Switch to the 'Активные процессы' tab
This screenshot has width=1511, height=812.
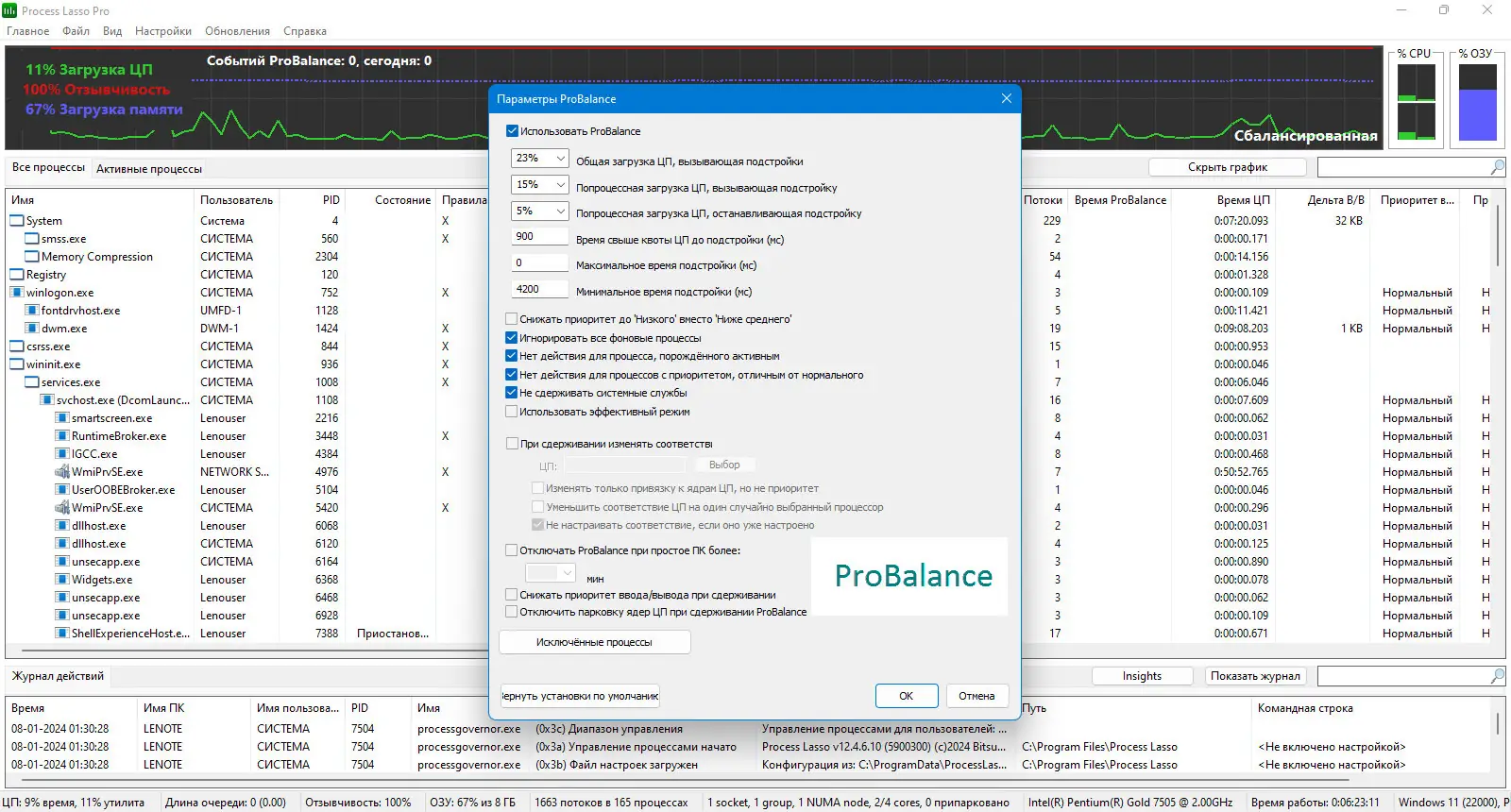pos(149,169)
